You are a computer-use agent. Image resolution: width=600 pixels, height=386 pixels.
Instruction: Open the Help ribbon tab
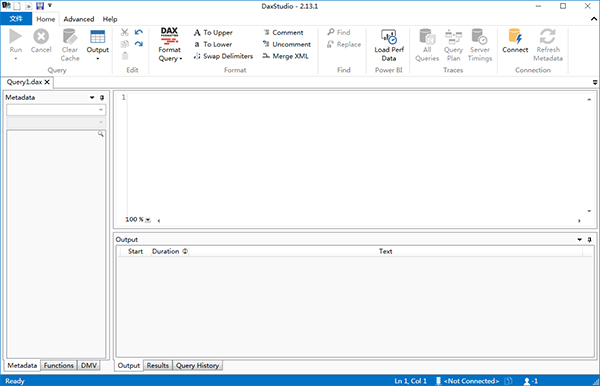tap(110, 19)
